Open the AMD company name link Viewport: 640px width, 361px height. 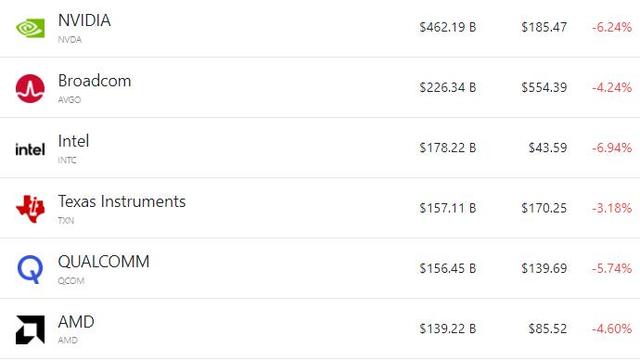click(x=76, y=322)
